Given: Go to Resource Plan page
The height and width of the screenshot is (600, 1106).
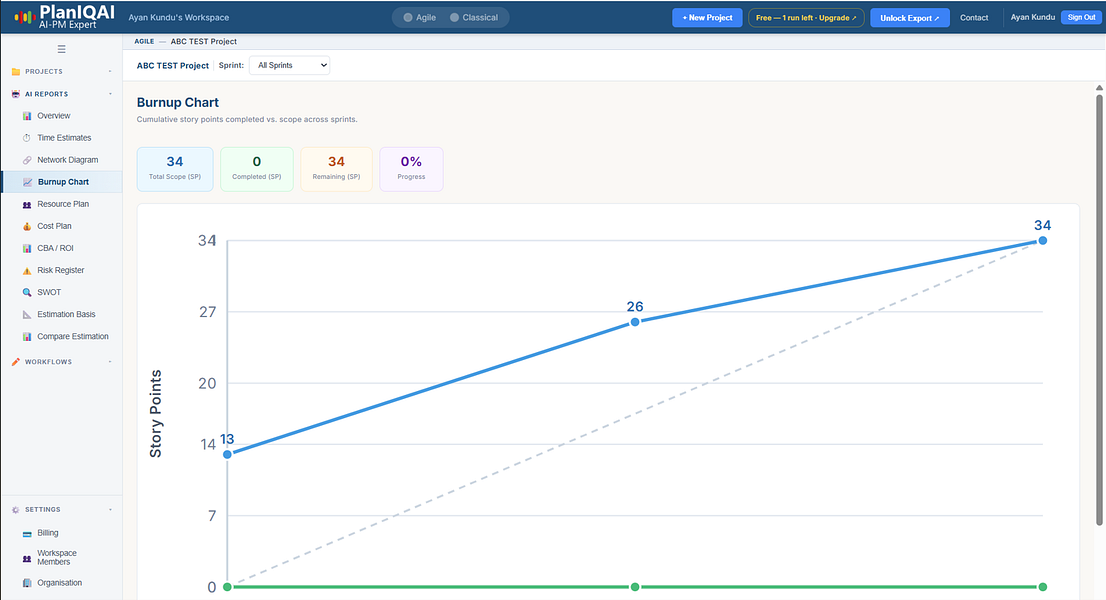Looking at the screenshot, I should tap(61, 204).
